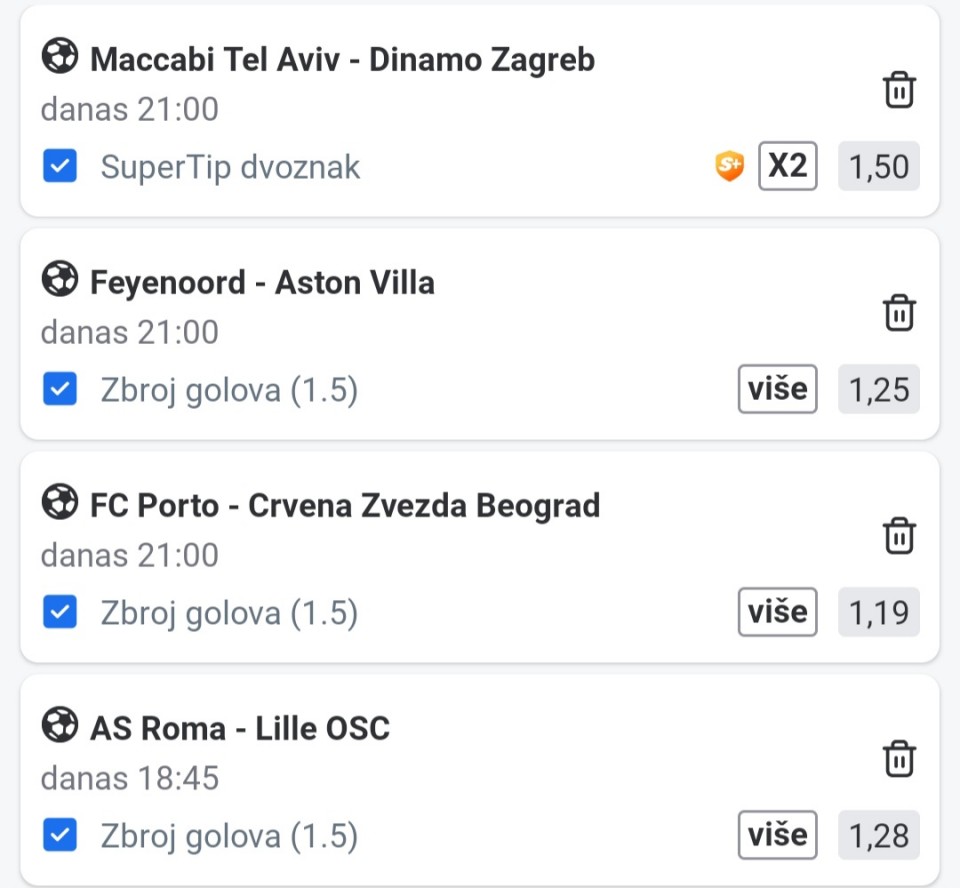The image size is (960, 888).
Task: Select "više" tip for FC Porto match
Action: 777,612
